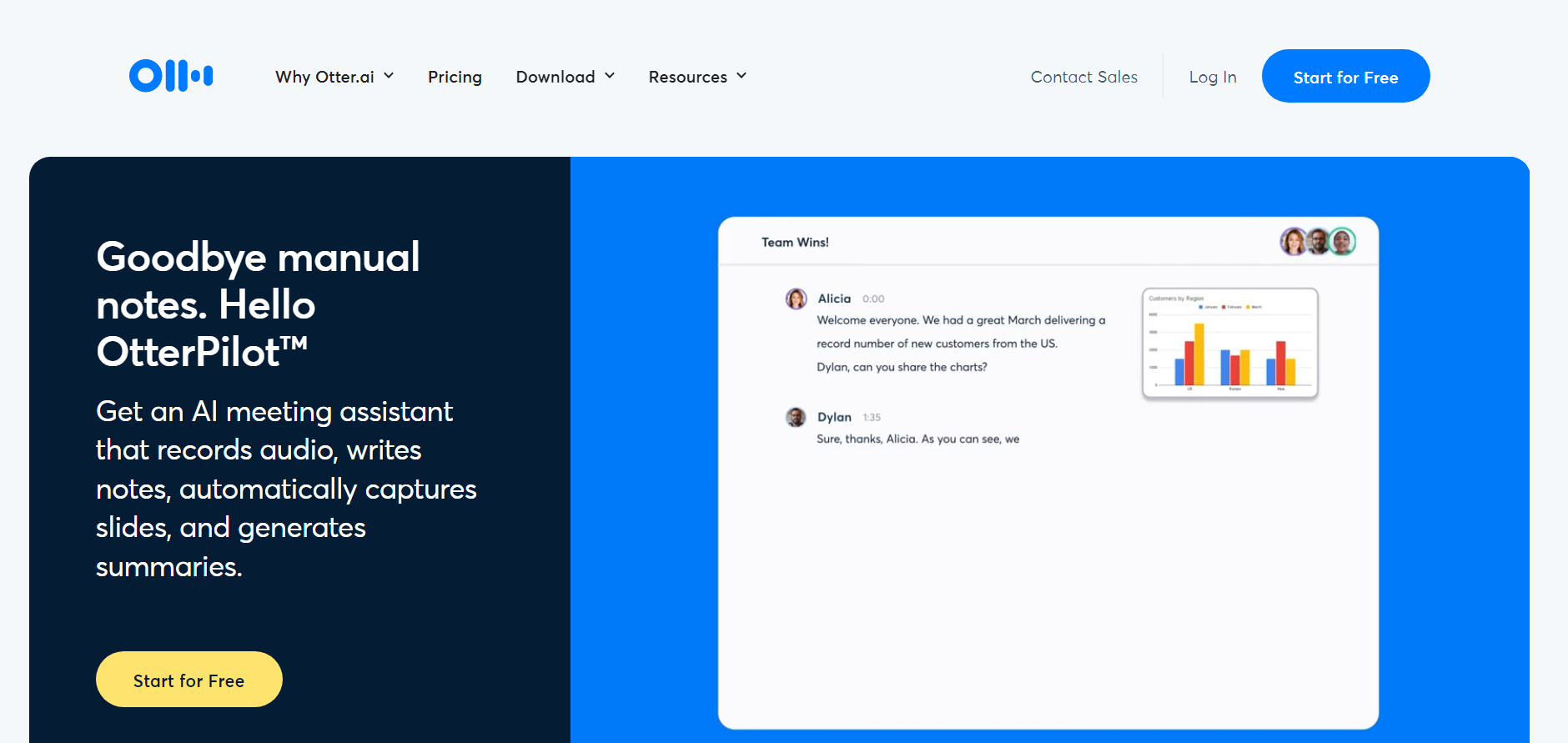Open the Log In link
Screen dimensions: 1568x743
pyautogui.click(x=1213, y=77)
